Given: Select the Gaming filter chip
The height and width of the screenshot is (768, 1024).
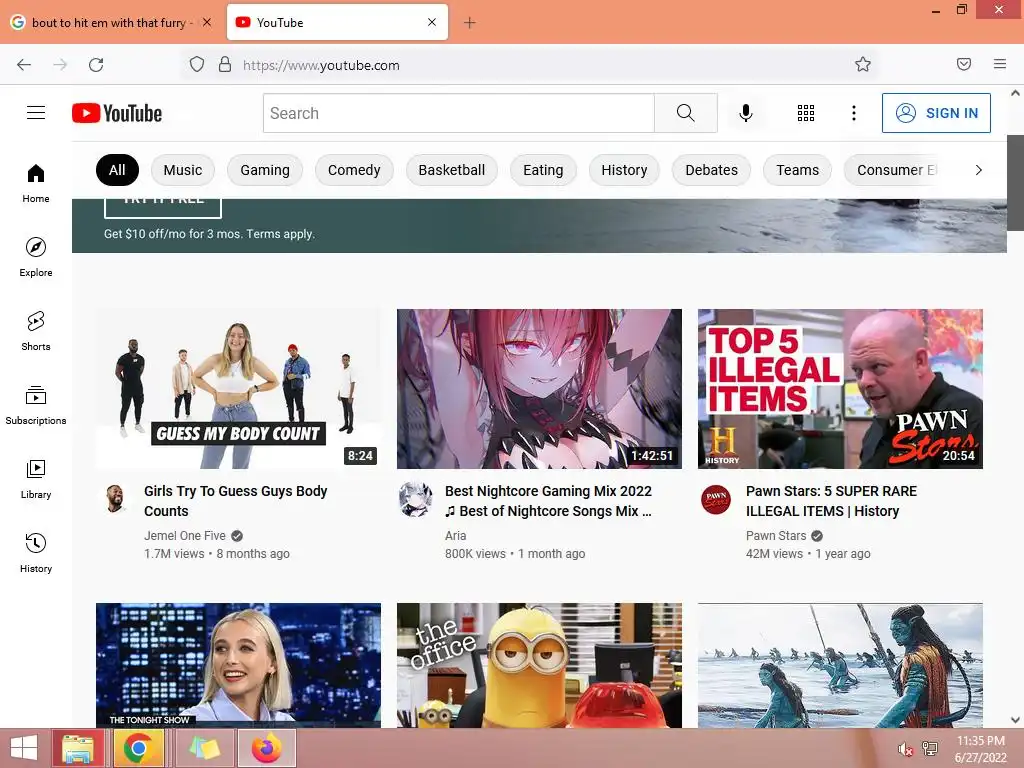Looking at the screenshot, I should [x=265, y=170].
